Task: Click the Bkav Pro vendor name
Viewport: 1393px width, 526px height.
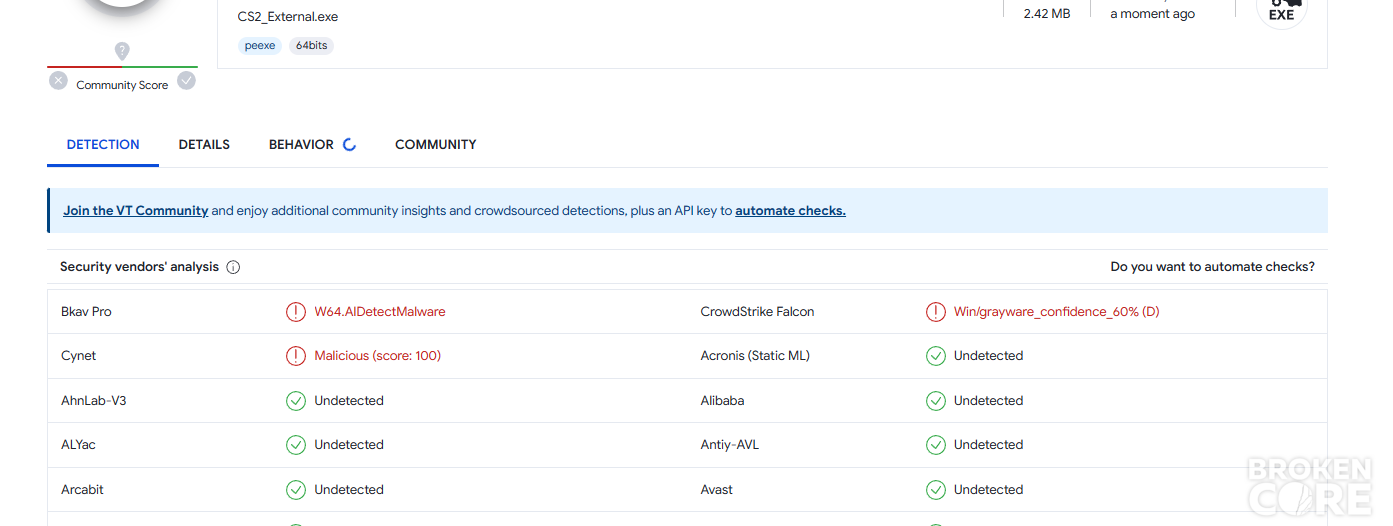Action: (x=86, y=312)
